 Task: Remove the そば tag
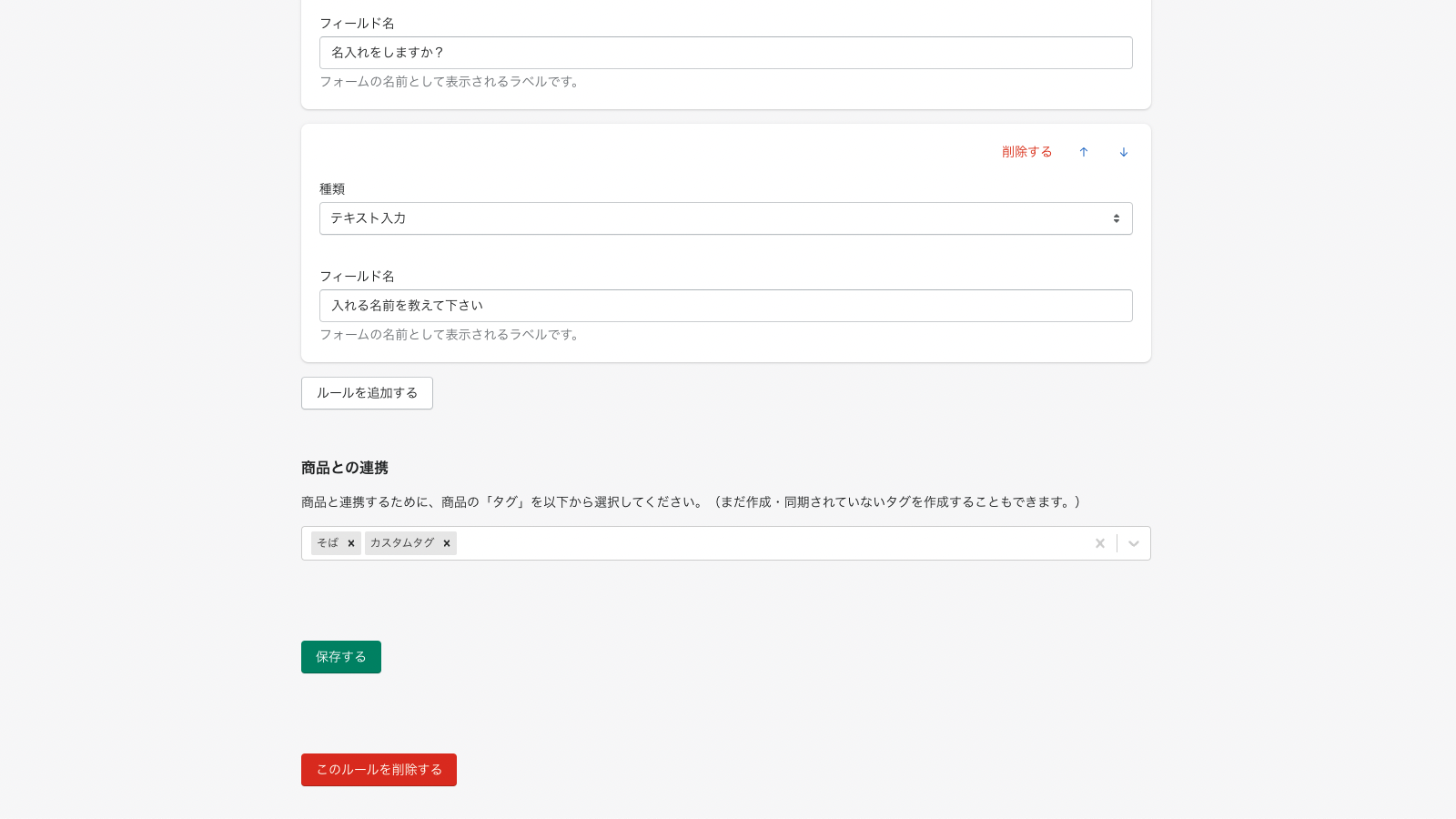[351, 543]
